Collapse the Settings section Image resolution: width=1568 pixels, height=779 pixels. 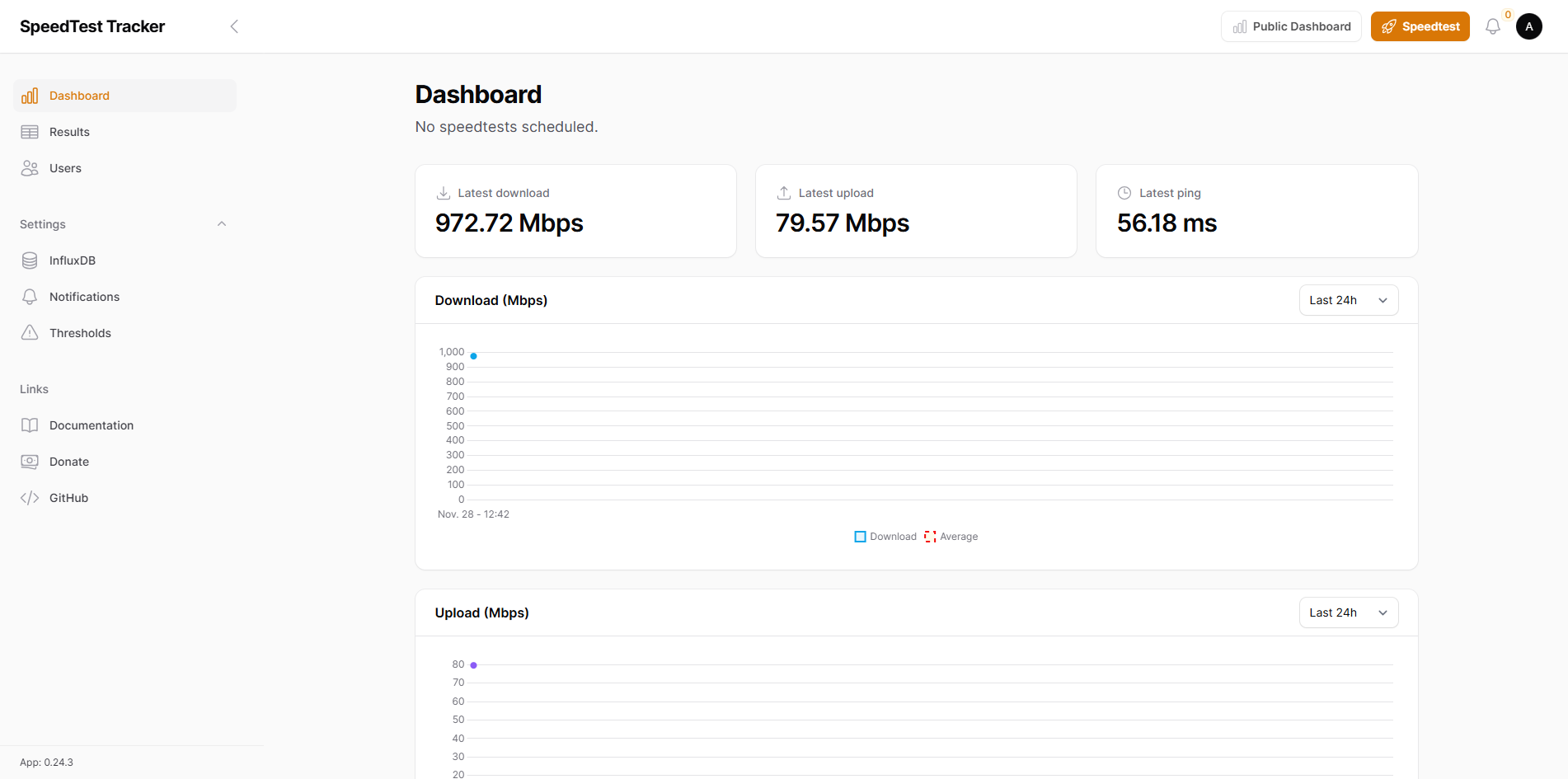pyautogui.click(x=221, y=223)
